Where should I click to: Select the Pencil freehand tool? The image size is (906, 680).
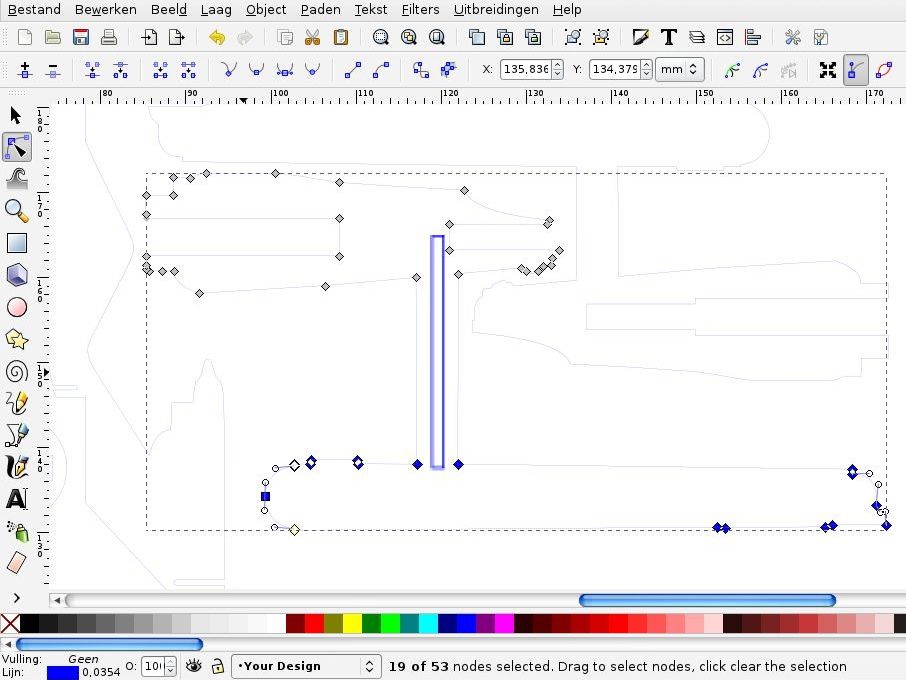[17, 403]
